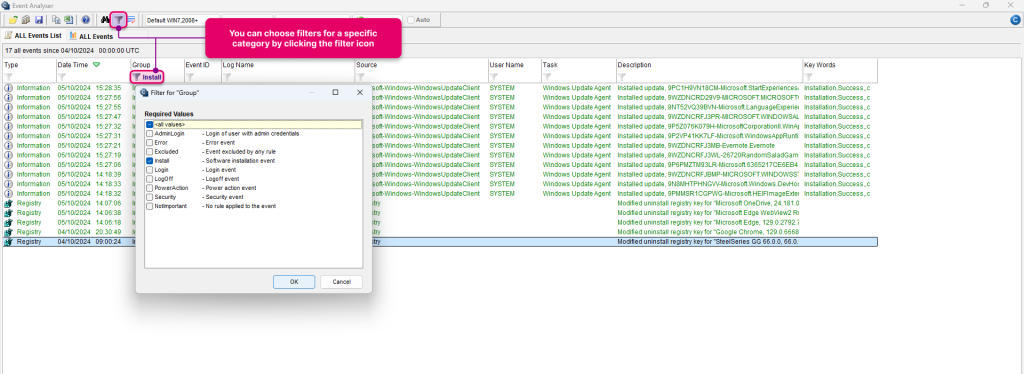Switch to the ALL Events List tab

tap(34, 36)
